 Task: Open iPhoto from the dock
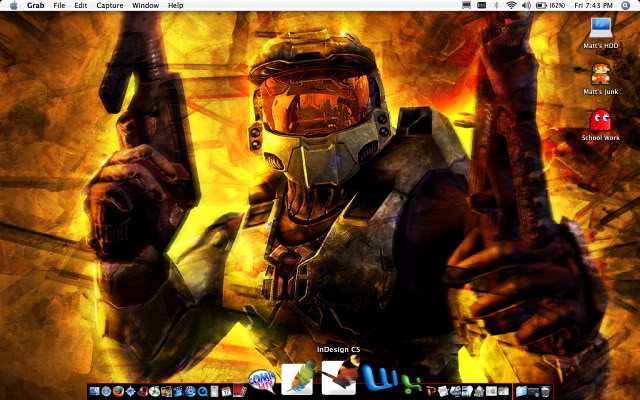pyautogui.click(x=167, y=391)
